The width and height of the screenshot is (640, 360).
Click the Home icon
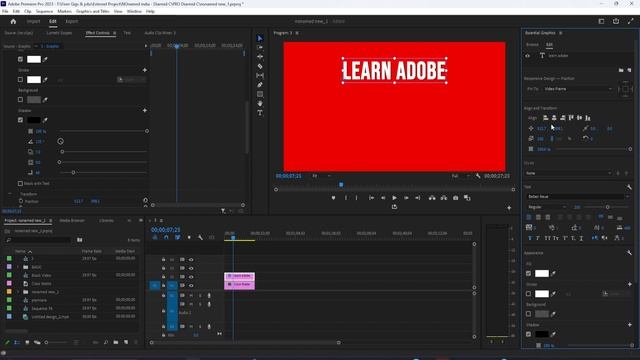13,21
